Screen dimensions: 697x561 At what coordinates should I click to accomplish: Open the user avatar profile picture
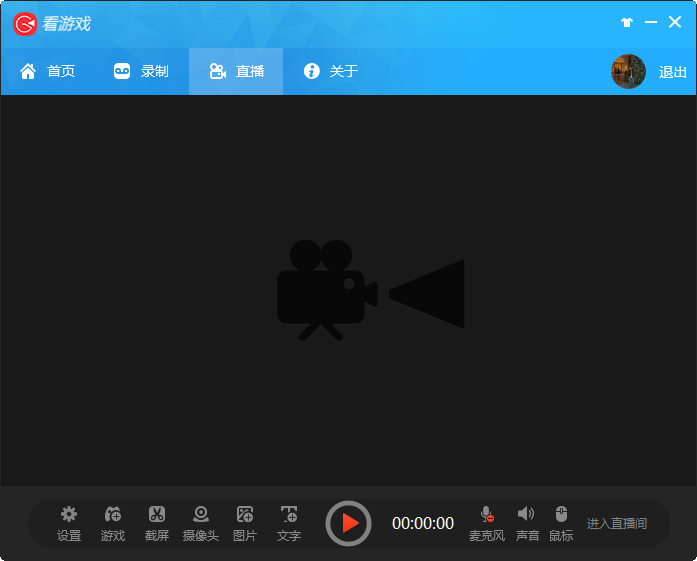point(628,71)
